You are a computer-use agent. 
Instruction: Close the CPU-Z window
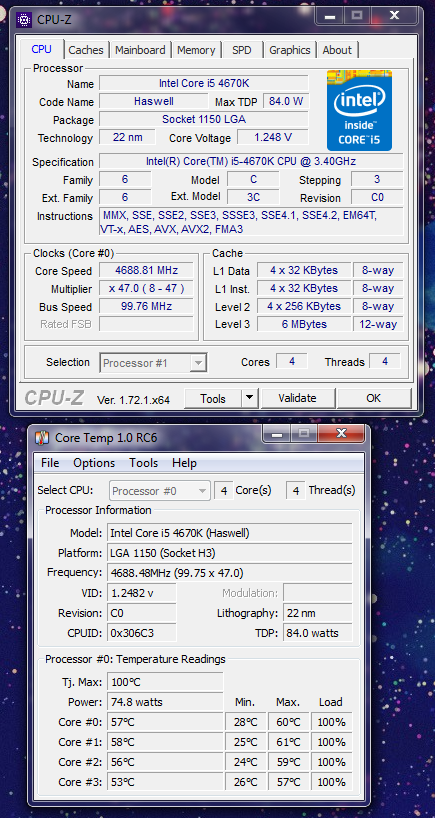[x=394, y=16]
